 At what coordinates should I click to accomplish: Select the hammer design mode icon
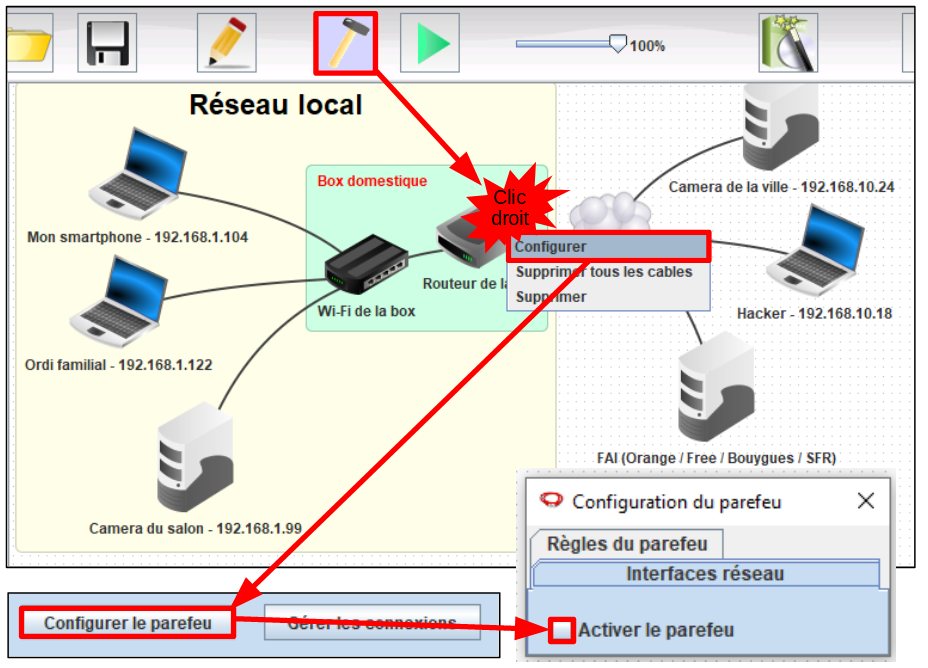click(346, 43)
